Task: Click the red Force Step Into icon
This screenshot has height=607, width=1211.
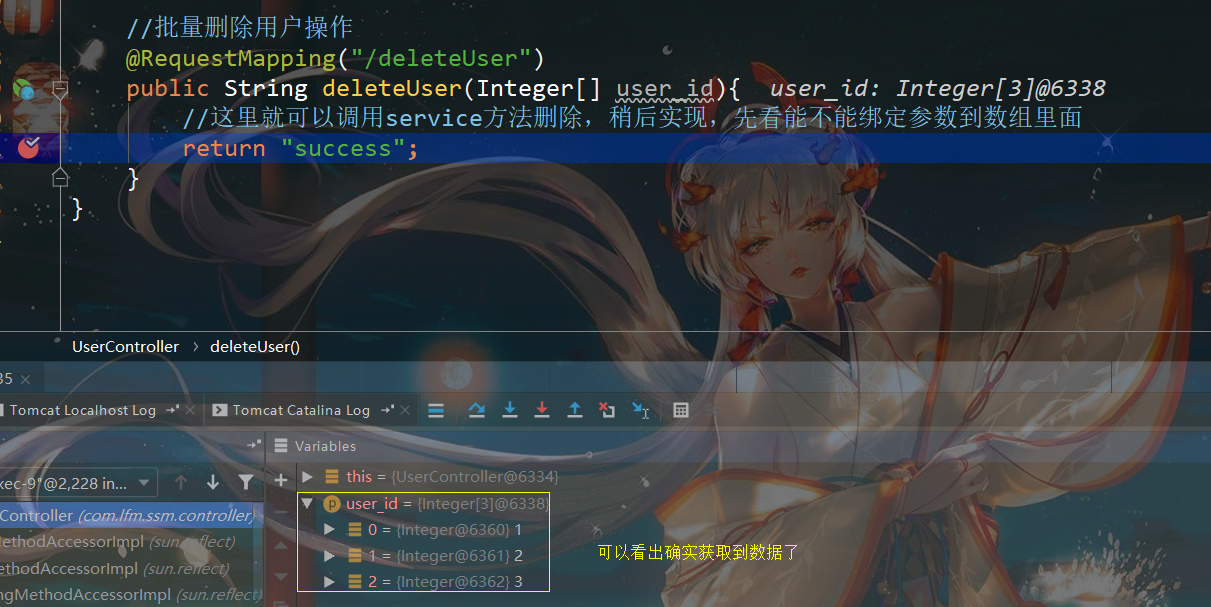Action: click(541, 410)
